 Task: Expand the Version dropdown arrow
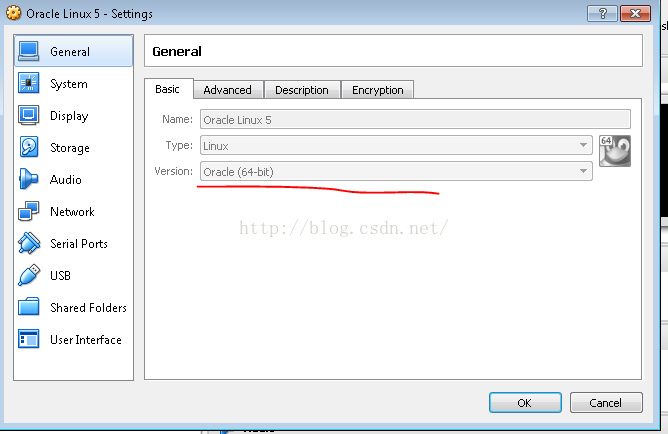pos(583,171)
